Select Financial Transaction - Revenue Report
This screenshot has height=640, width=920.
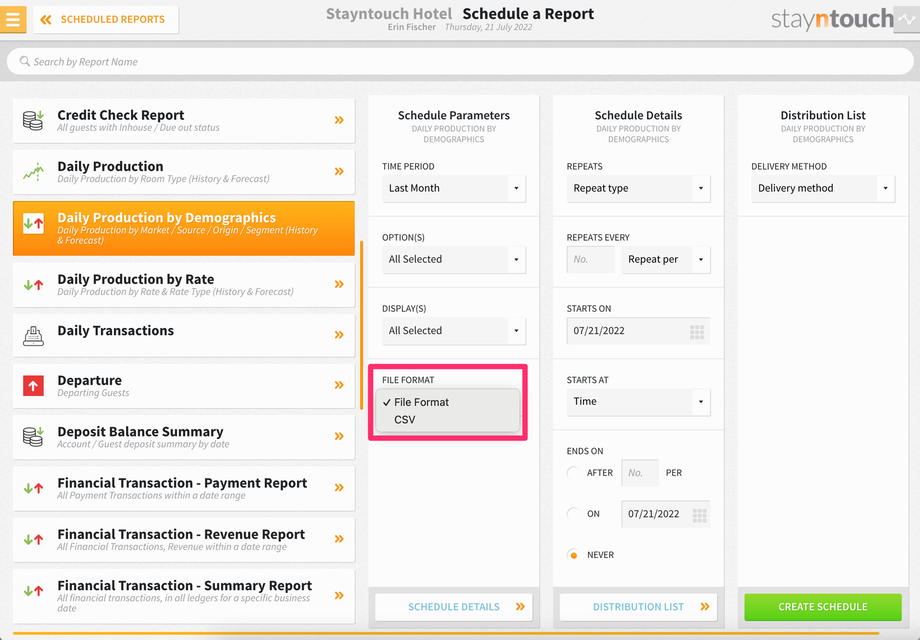pos(184,539)
